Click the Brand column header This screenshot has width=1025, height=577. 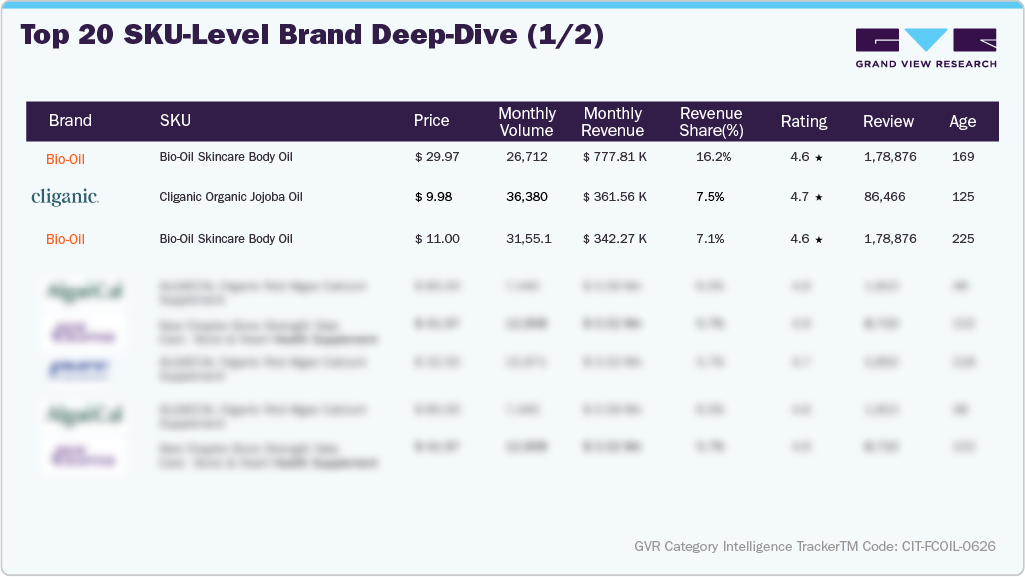(x=70, y=121)
